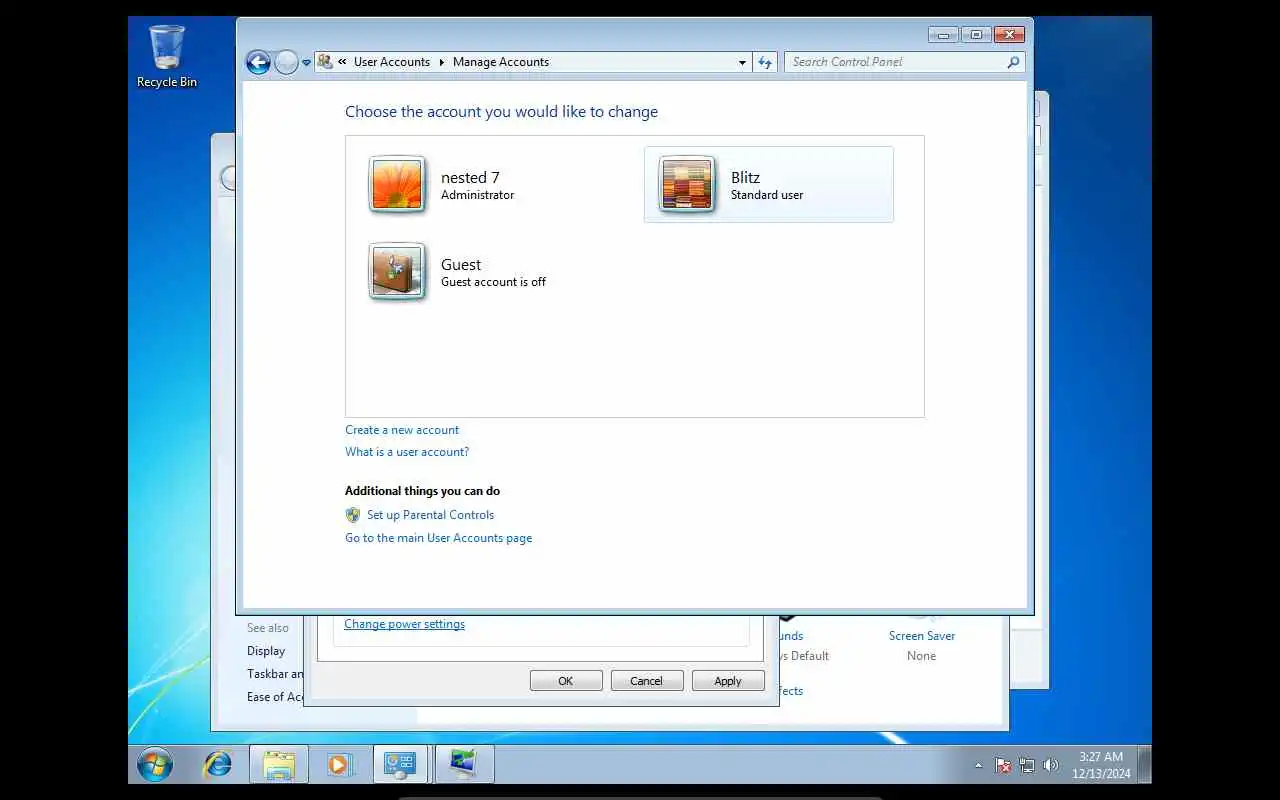Select the nested 7 account picture
Screen dimensions: 1280x800
coord(397,185)
